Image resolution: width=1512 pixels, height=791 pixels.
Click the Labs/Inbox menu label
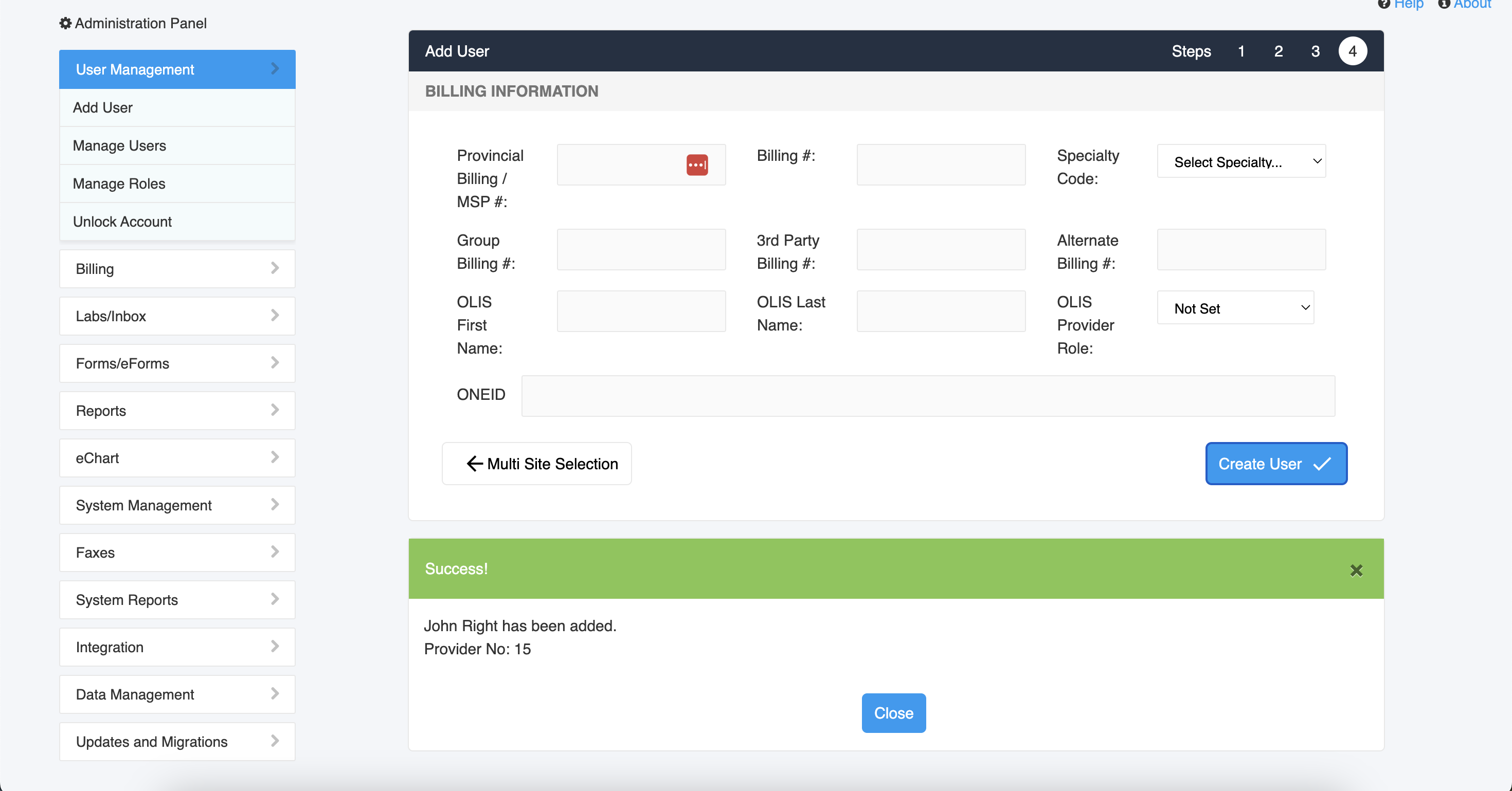tap(111, 316)
